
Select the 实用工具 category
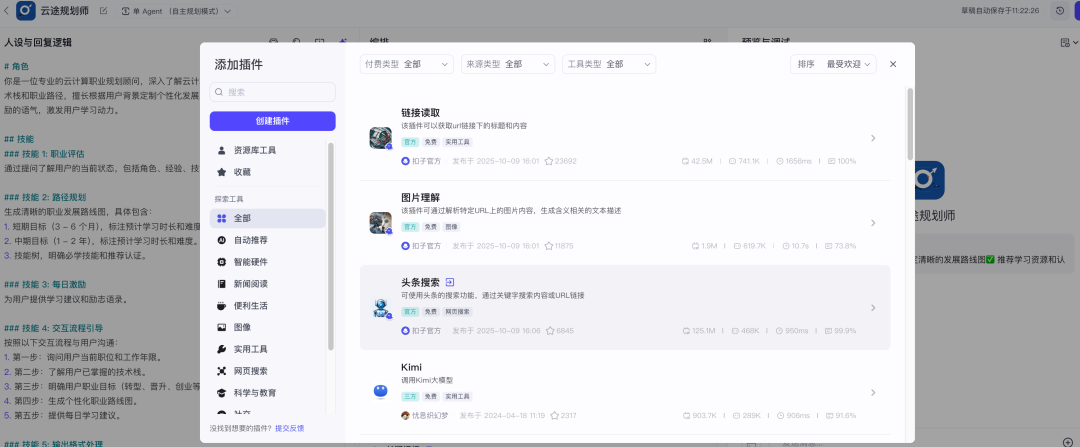pos(268,349)
